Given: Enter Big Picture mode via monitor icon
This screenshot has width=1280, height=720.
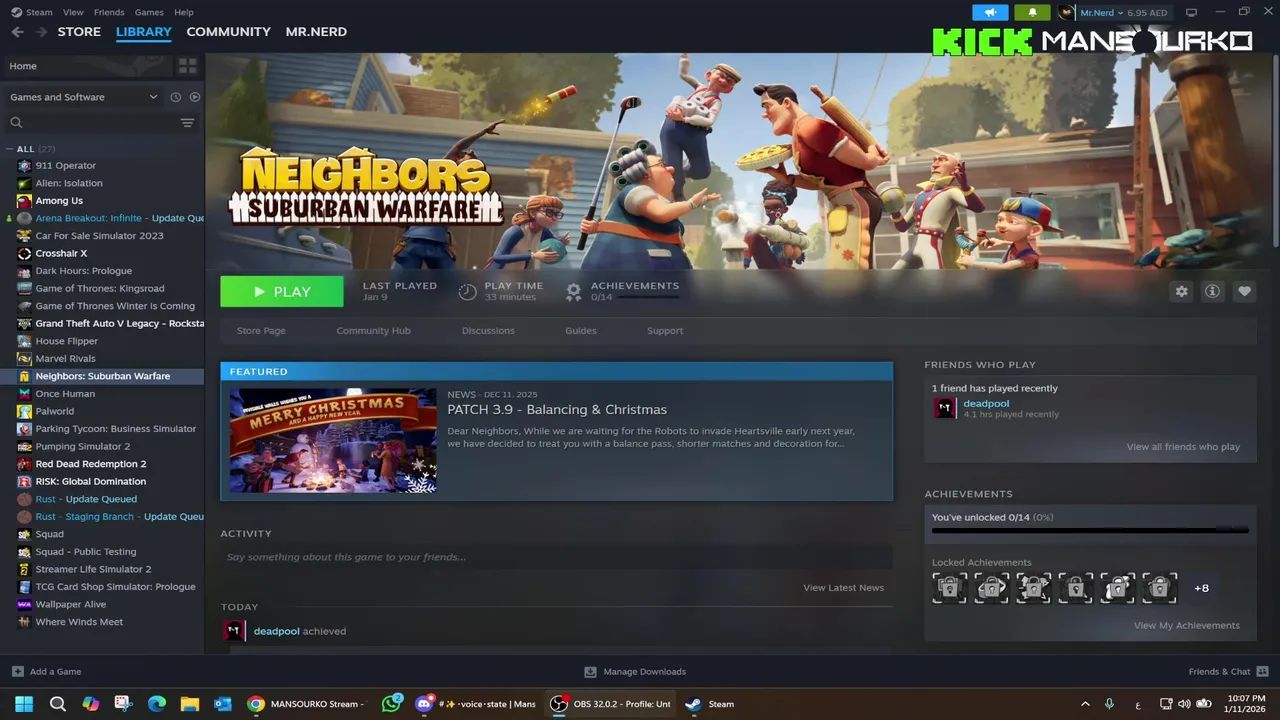Looking at the screenshot, I should tap(1191, 12).
